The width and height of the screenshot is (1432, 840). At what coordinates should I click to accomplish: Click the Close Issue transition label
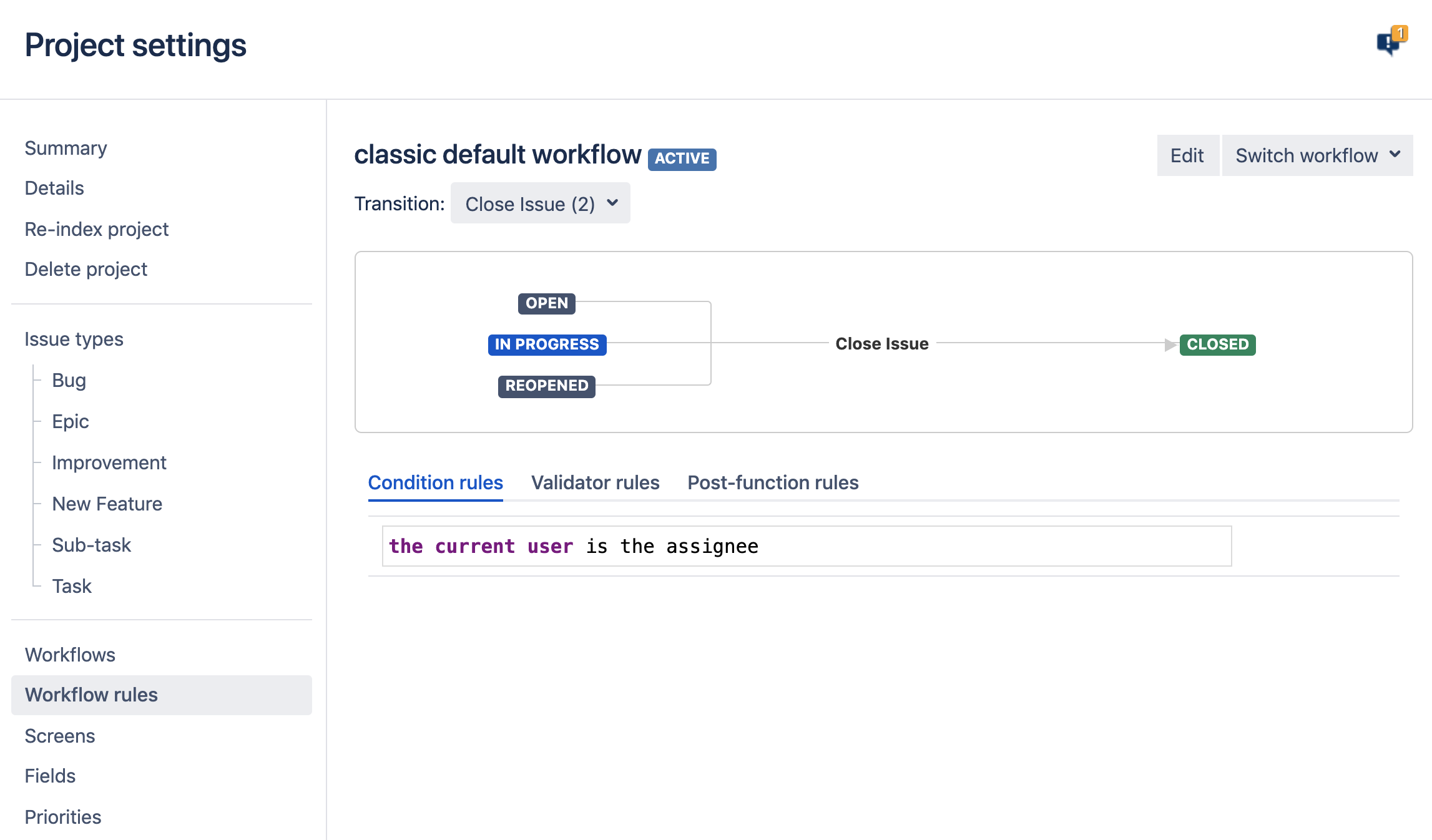(882, 344)
